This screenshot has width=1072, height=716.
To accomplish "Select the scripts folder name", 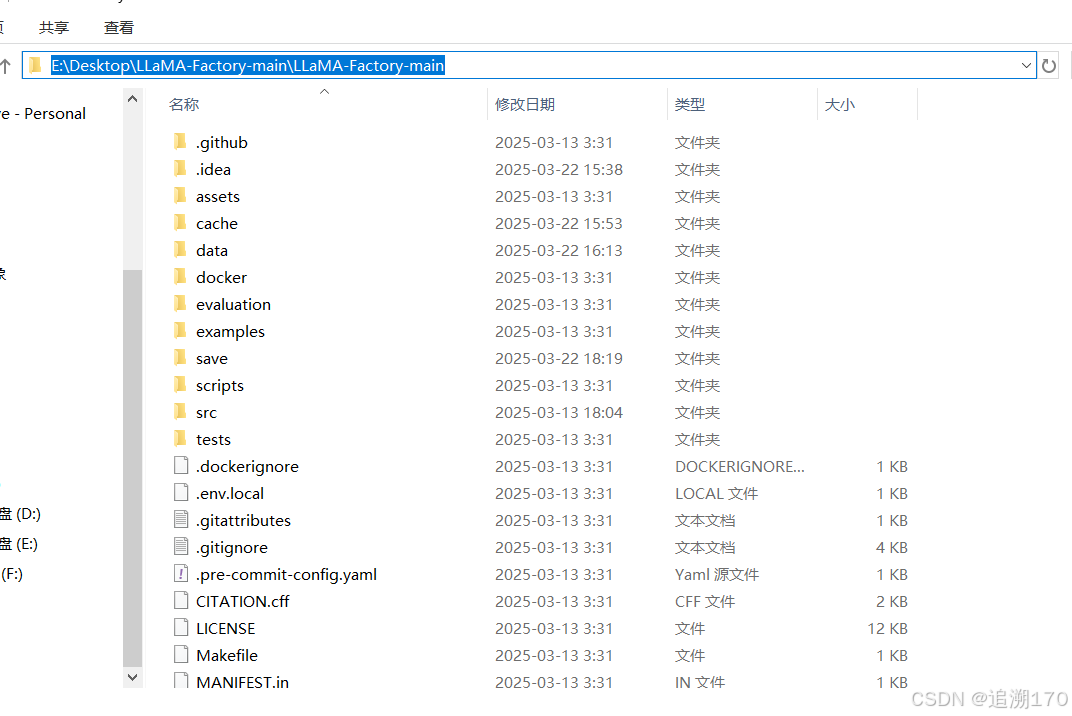I will [x=219, y=386].
